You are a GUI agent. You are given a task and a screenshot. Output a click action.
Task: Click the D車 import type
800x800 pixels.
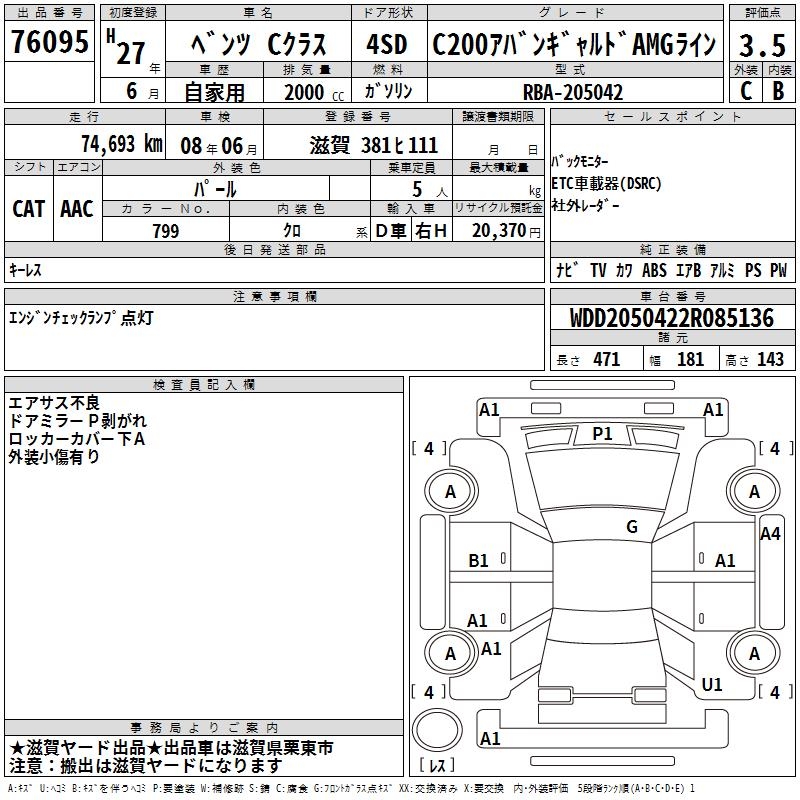click(x=391, y=231)
